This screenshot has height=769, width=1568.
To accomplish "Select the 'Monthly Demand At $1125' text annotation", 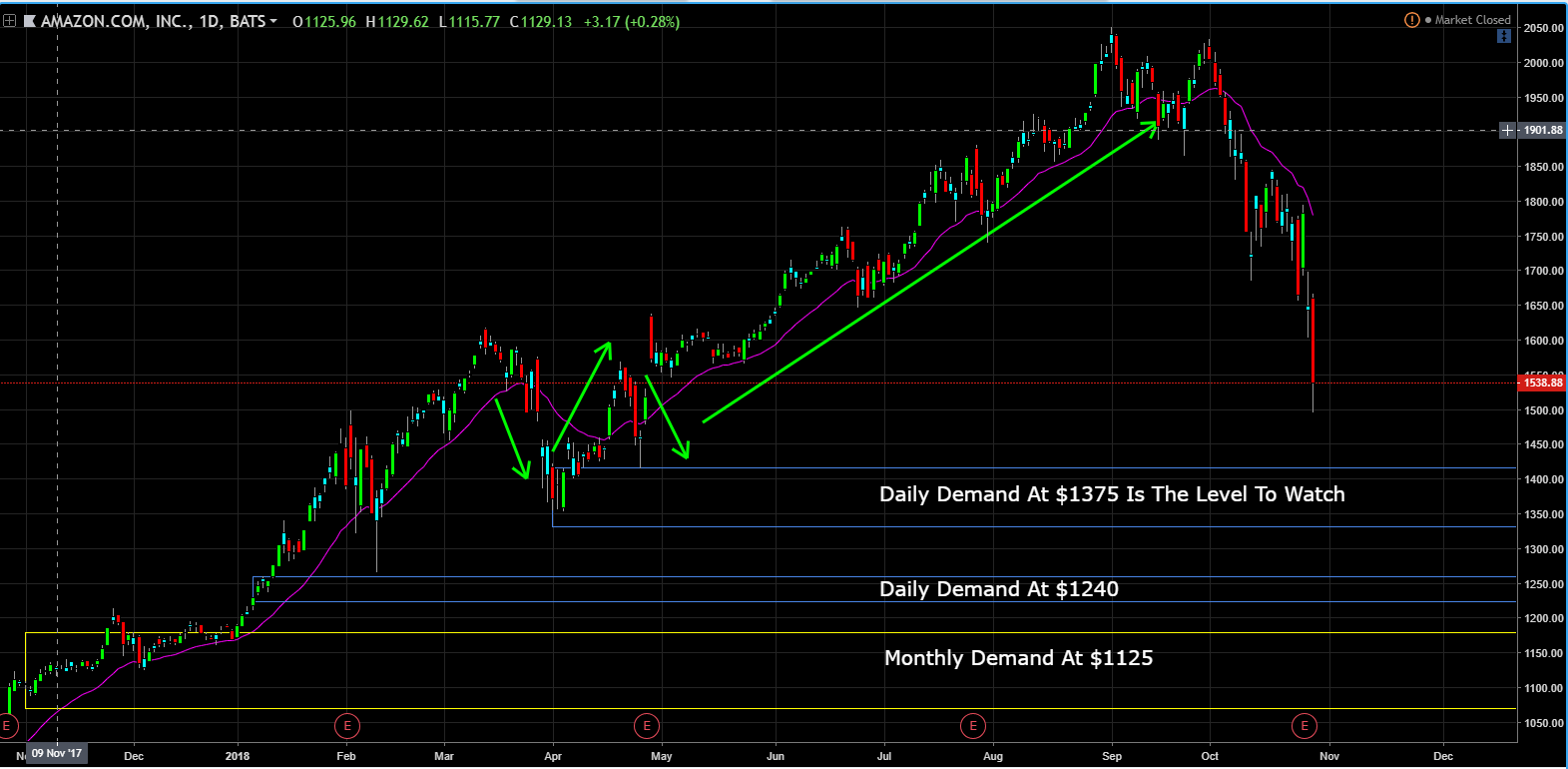I will [x=1019, y=658].
